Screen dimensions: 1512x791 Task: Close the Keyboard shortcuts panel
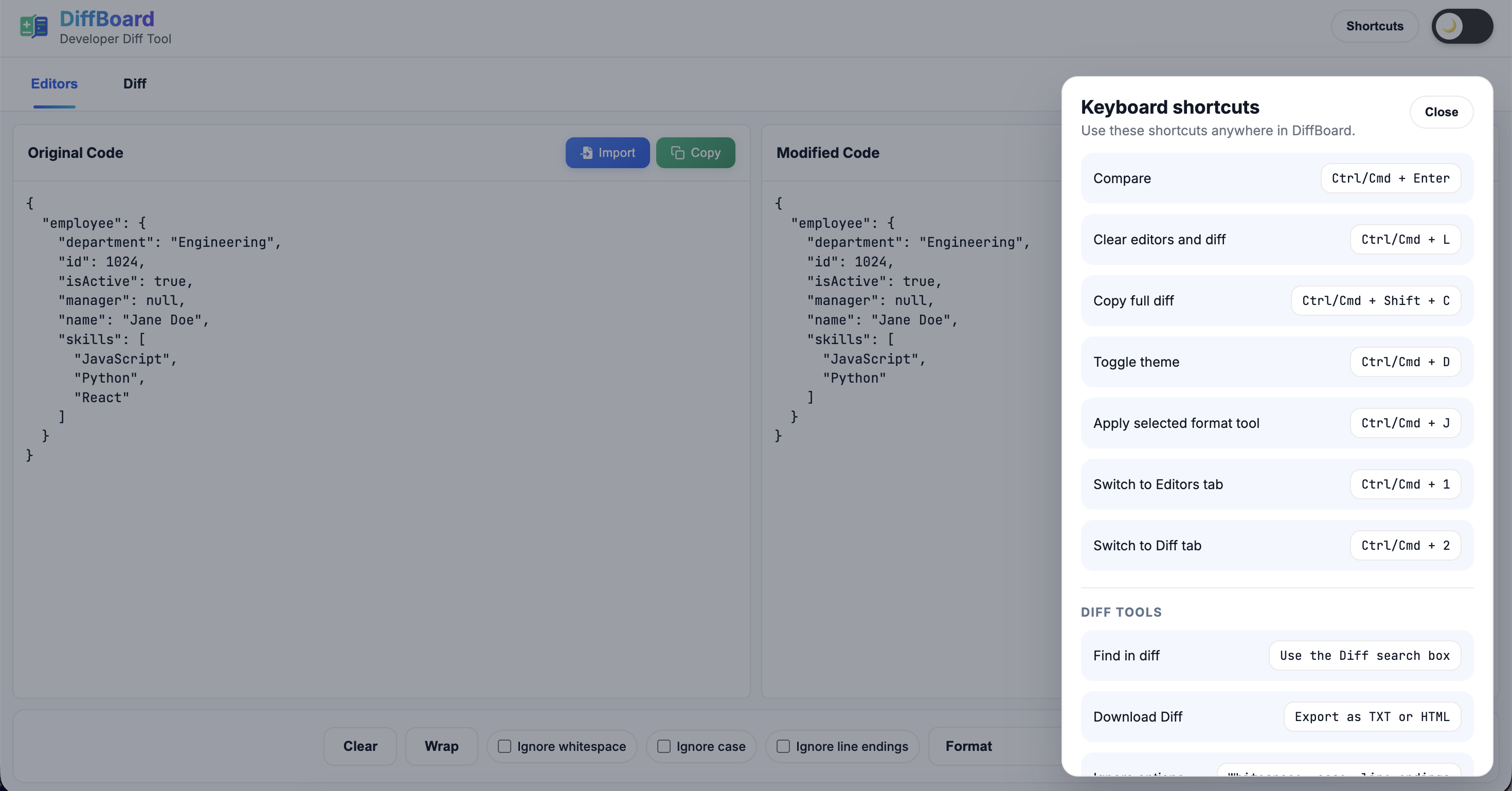pos(1441,112)
